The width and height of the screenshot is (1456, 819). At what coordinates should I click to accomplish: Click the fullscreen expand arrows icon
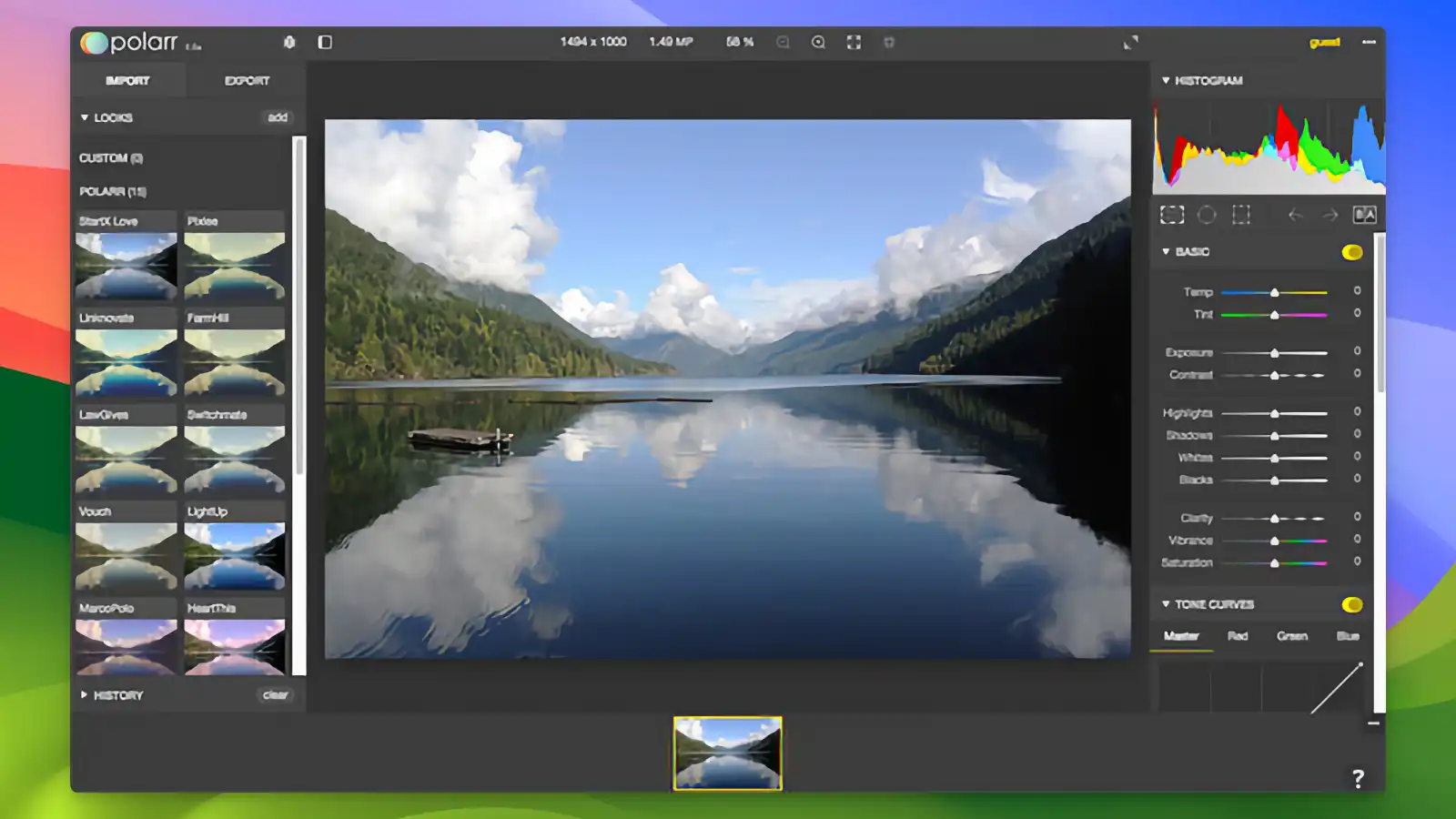point(1130,43)
